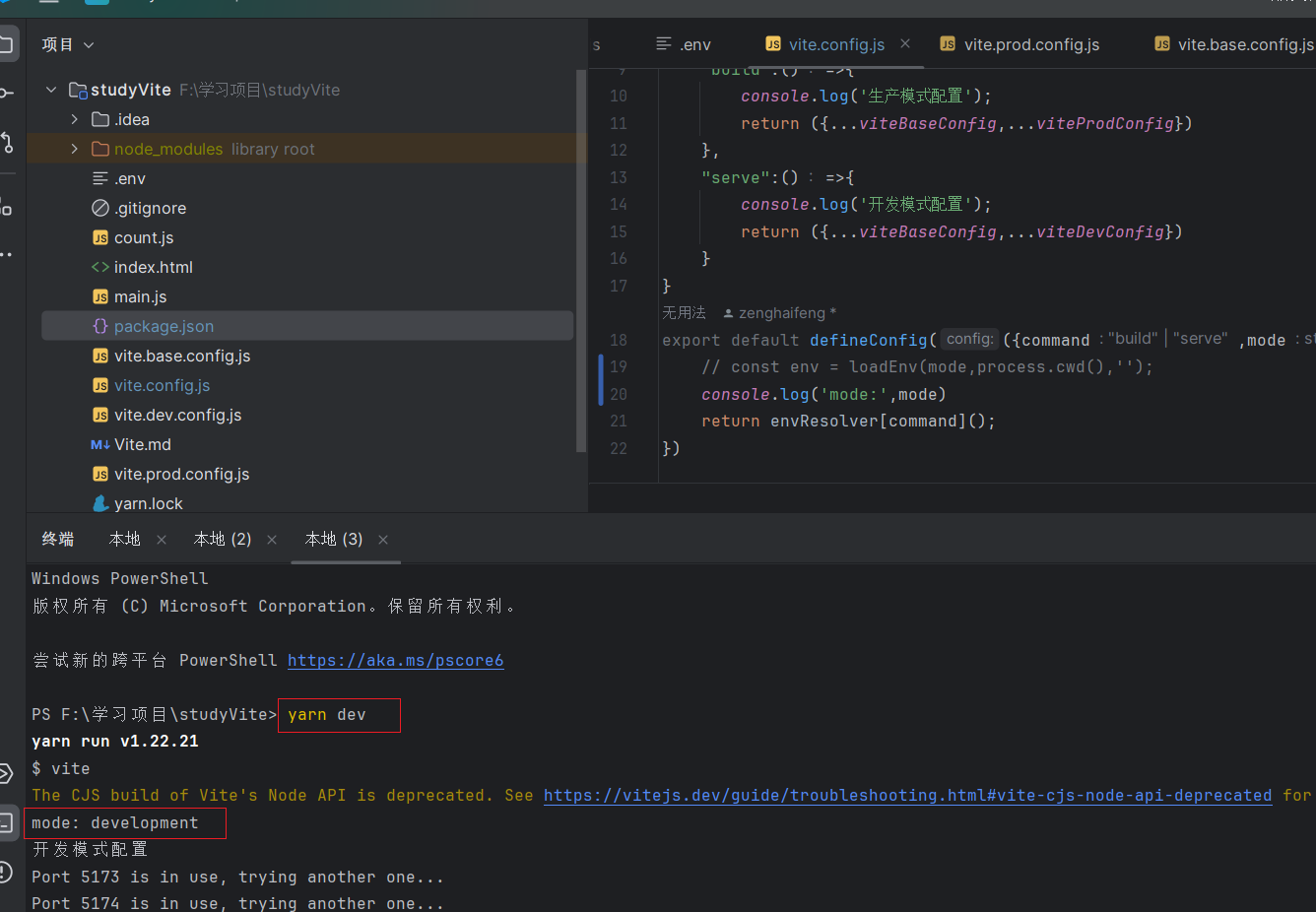Screen dimensions: 1316x912
Task: Click the defineConfig function name
Action: click(869, 340)
